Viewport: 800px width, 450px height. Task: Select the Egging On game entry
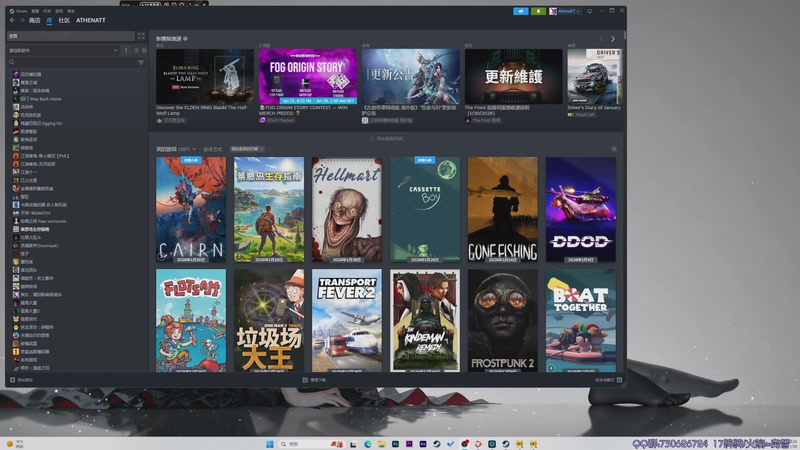tap(38, 123)
